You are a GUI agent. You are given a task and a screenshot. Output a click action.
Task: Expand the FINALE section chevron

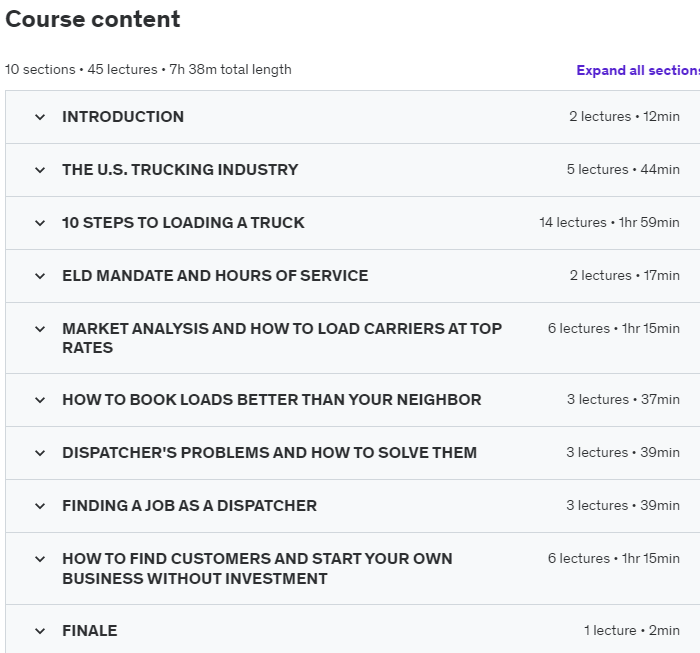coord(40,631)
